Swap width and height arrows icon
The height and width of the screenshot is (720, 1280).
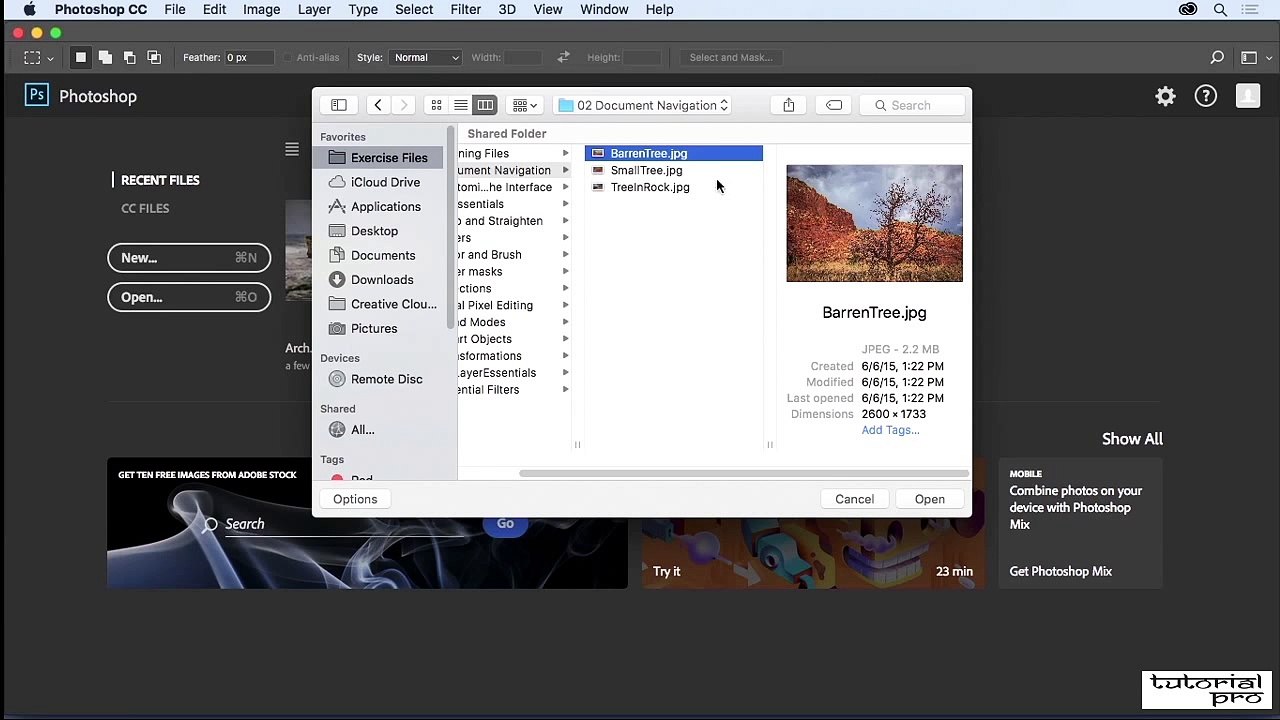coord(563,57)
